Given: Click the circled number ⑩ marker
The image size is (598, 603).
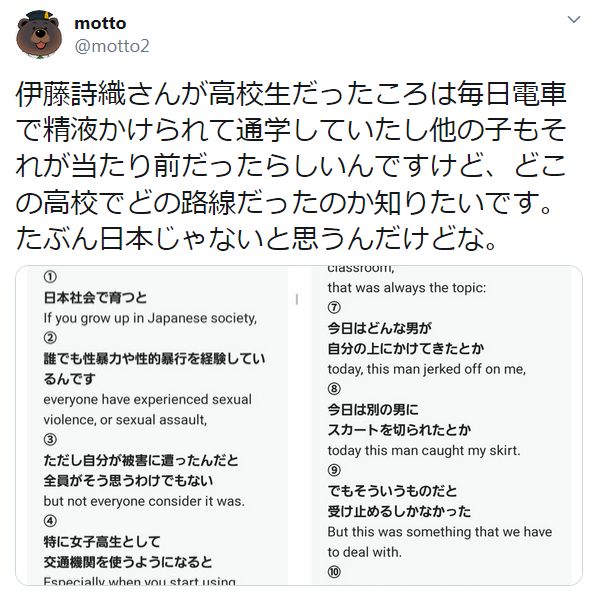Looking at the screenshot, I should coord(334,572).
